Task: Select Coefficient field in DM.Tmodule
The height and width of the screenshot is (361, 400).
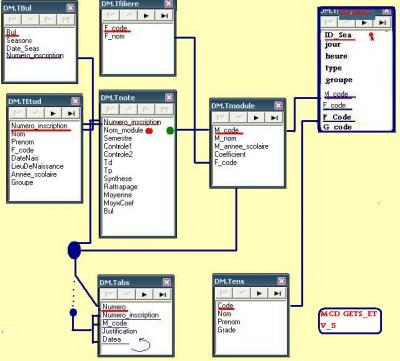Action: point(230,154)
